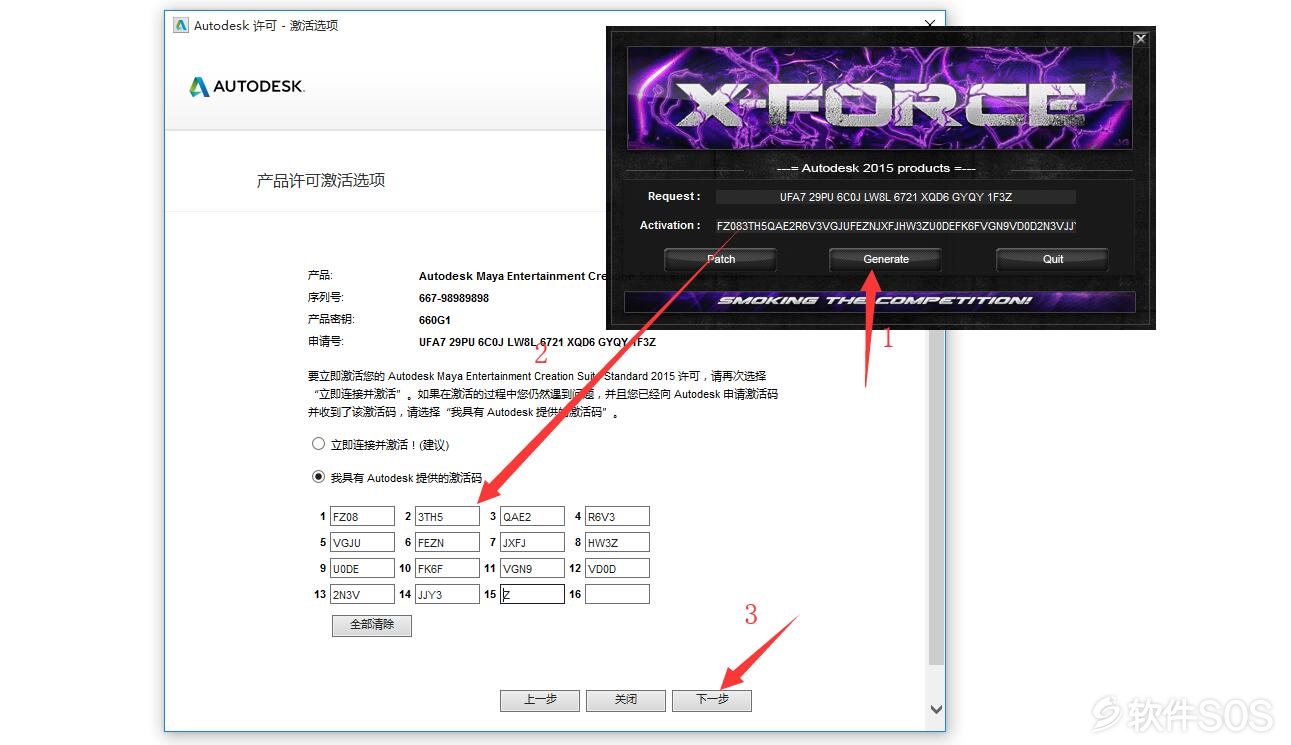Click the 上一步 back button

click(540, 700)
